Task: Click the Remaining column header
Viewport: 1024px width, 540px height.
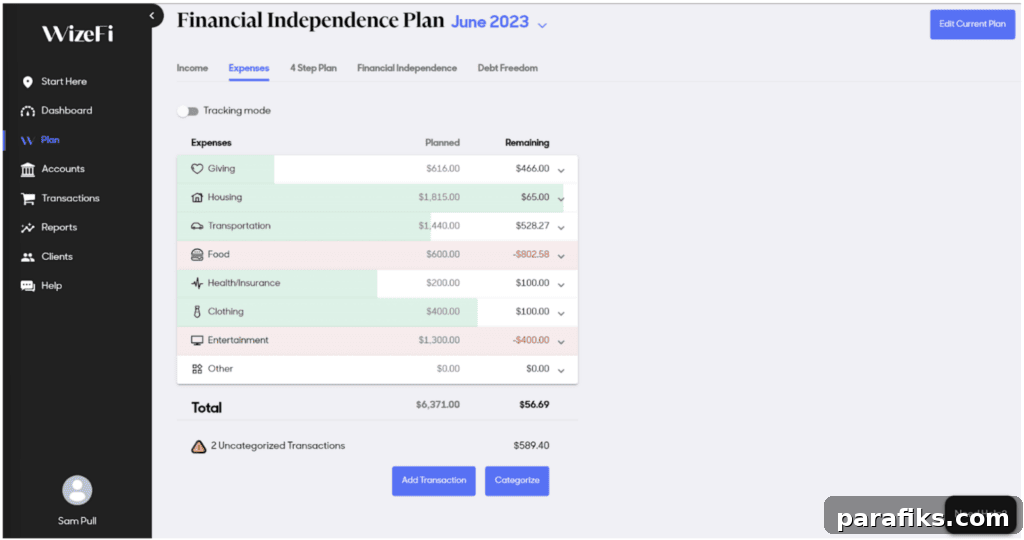Action: pyautogui.click(x=527, y=143)
